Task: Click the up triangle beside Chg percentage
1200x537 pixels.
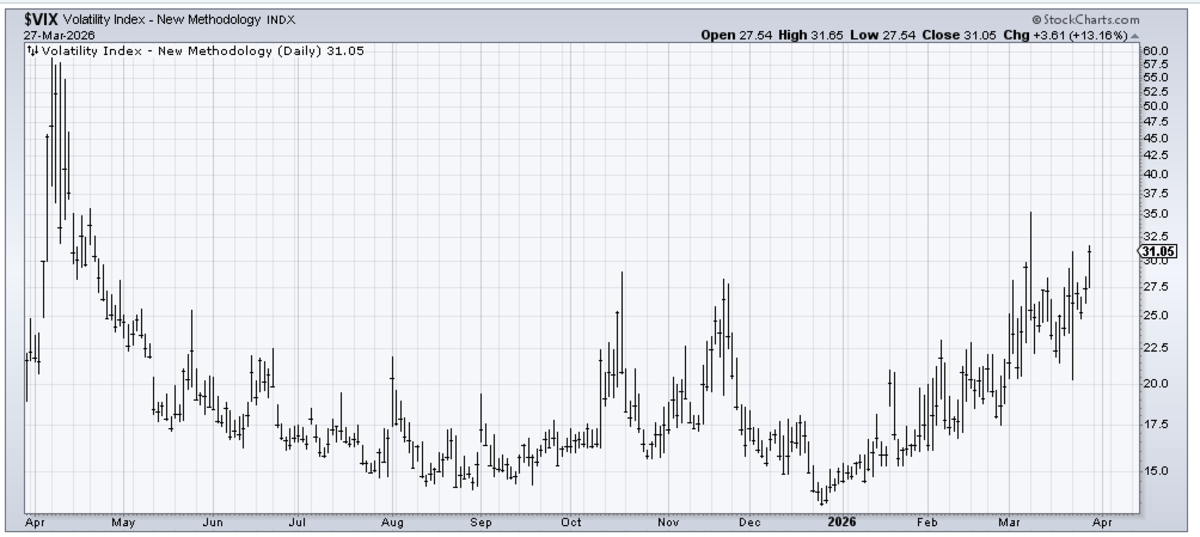Action: click(x=1135, y=35)
